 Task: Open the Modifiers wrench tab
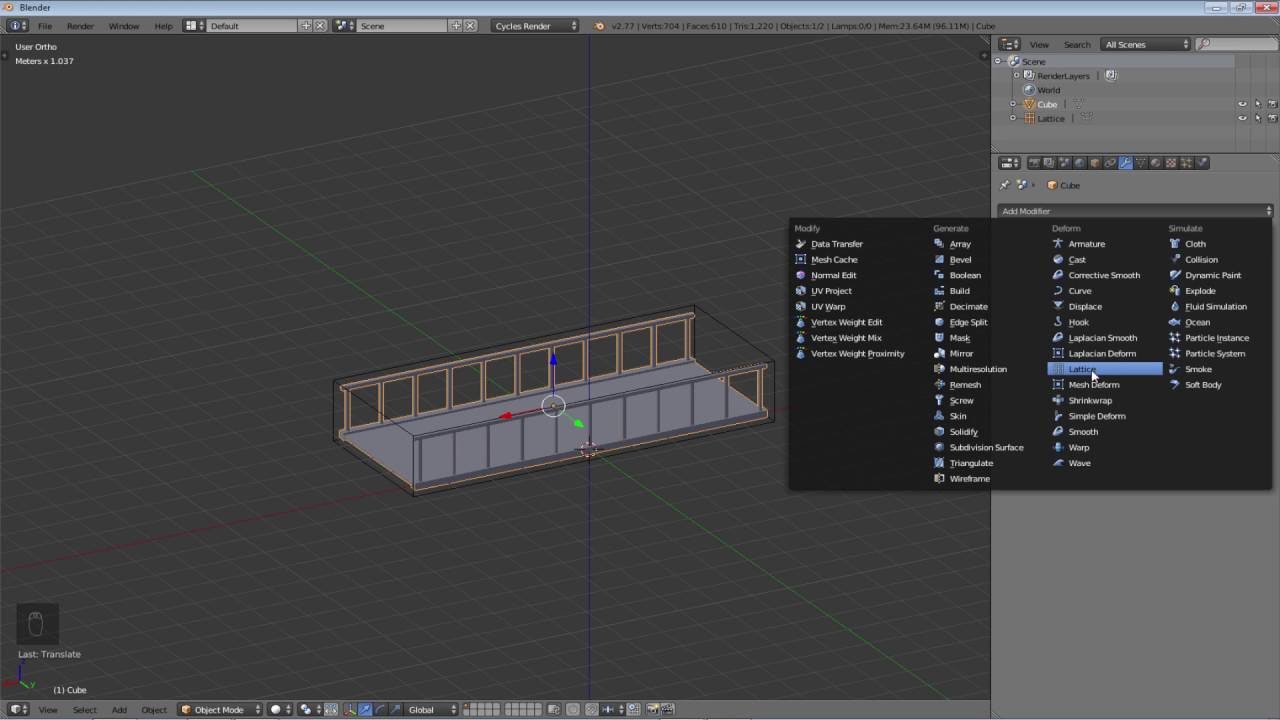1125,163
